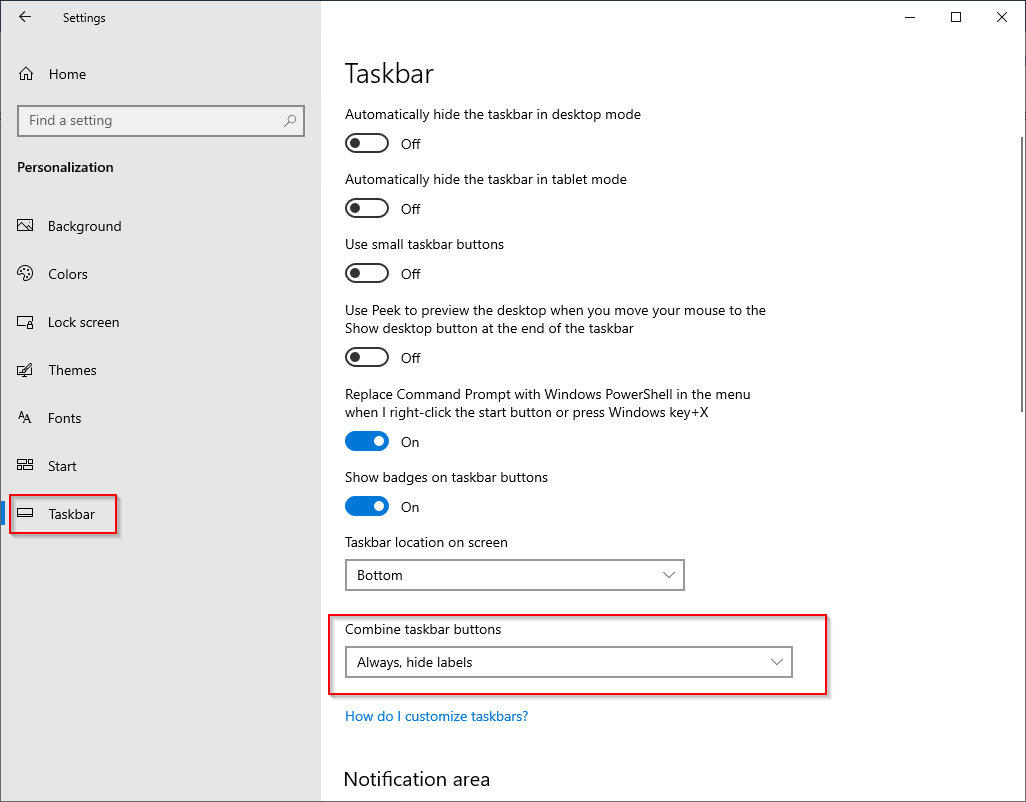Toggle Peek to preview the desktop

366,357
